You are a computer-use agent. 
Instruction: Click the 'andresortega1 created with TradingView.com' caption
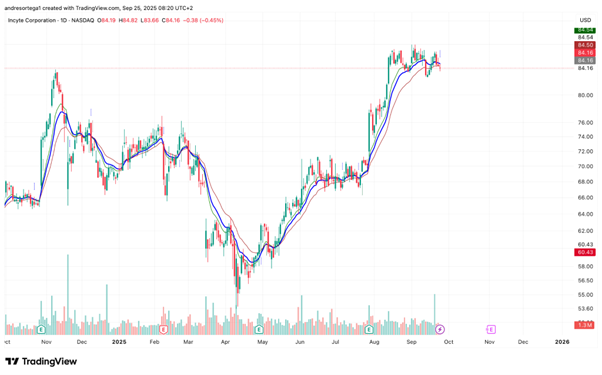point(62,8)
